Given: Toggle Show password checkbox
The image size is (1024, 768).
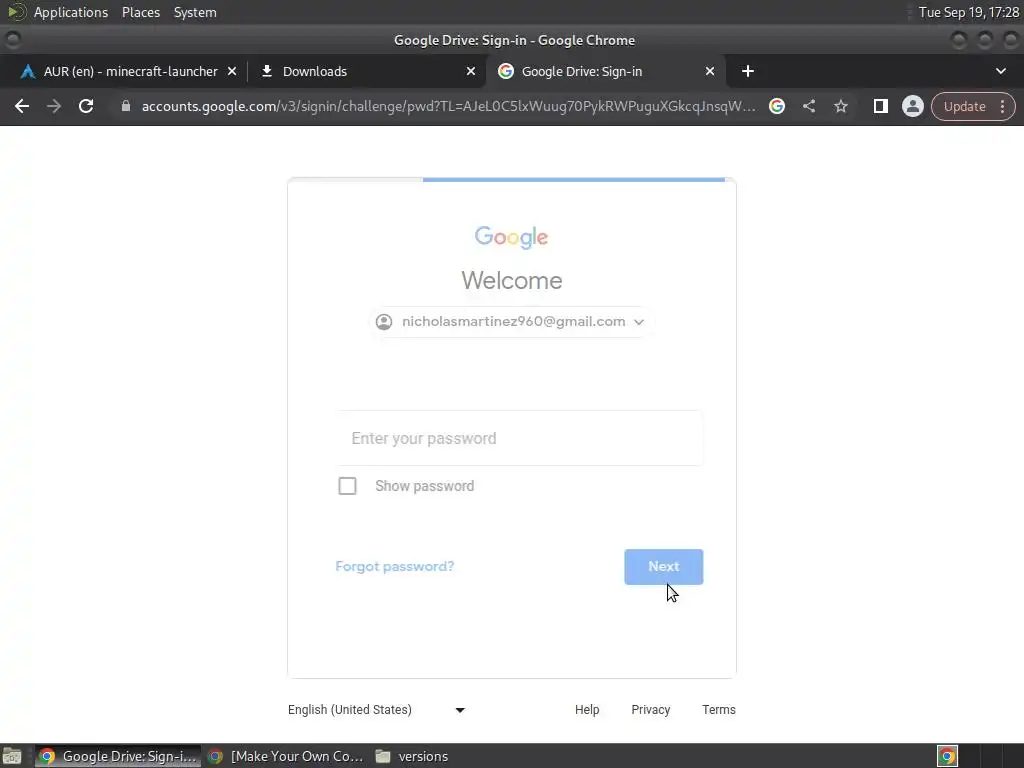Looking at the screenshot, I should click(x=347, y=486).
